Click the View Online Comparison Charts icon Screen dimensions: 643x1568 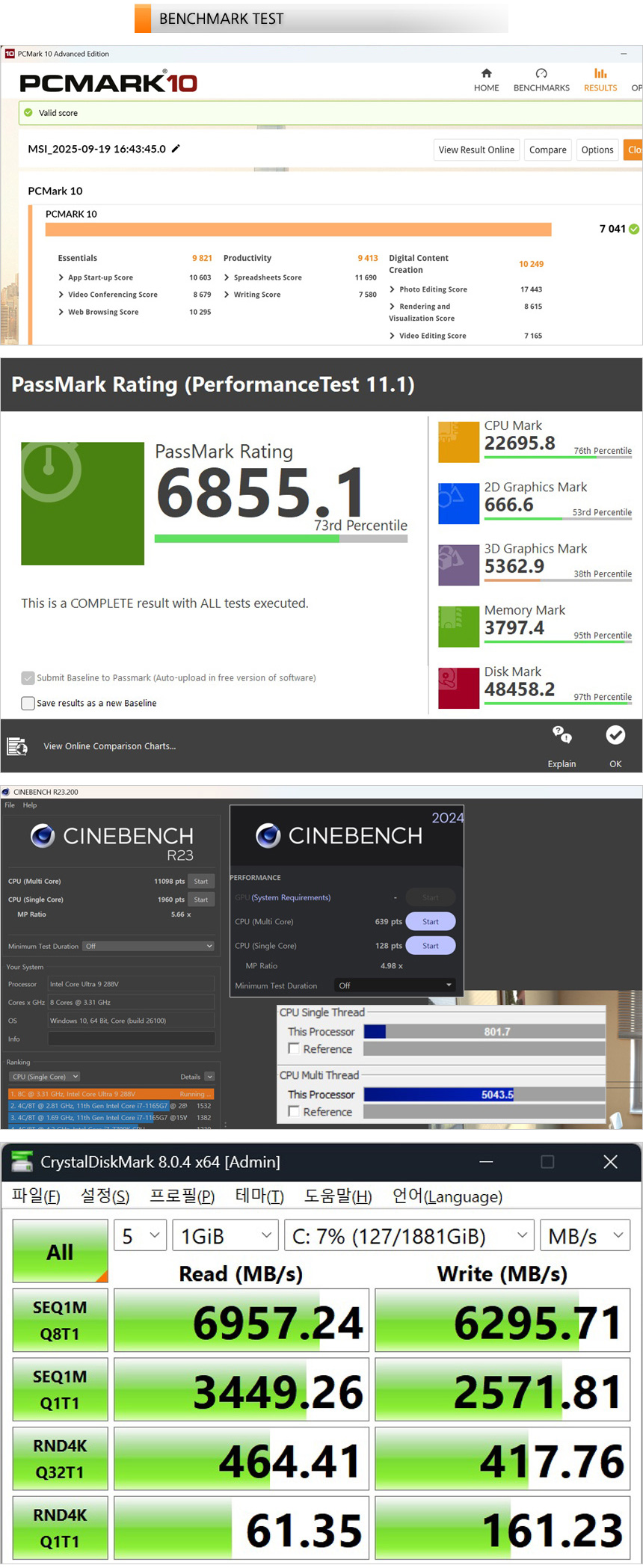tap(17, 746)
